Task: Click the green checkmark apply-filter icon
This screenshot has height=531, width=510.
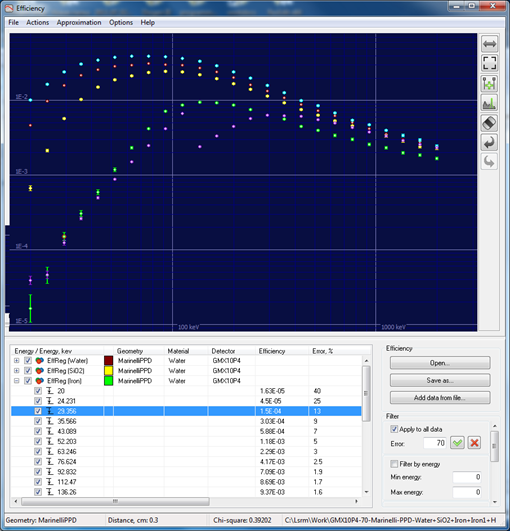Action: [x=457, y=443]
